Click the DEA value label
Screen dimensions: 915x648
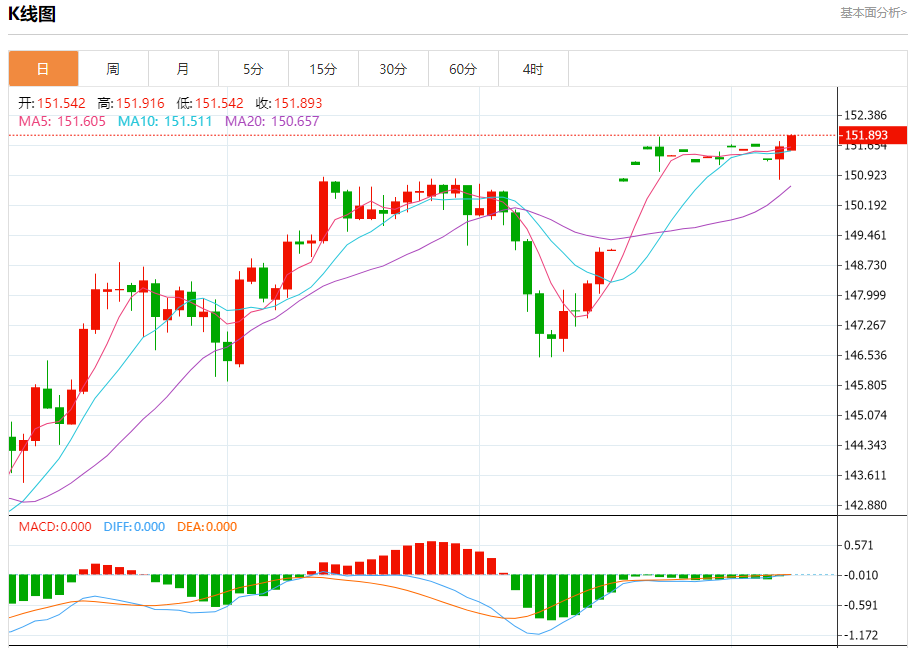tap(207, 527)
